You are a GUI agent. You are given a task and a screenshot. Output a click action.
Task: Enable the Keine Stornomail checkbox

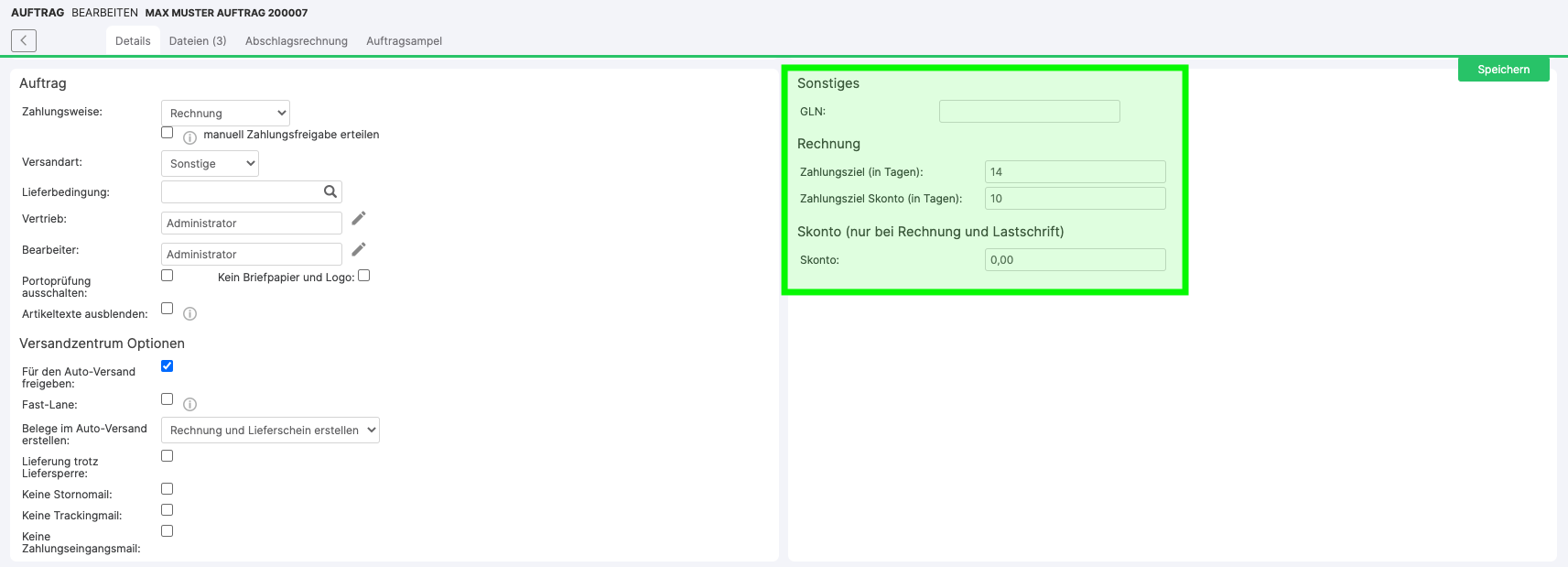pos(168,489)
